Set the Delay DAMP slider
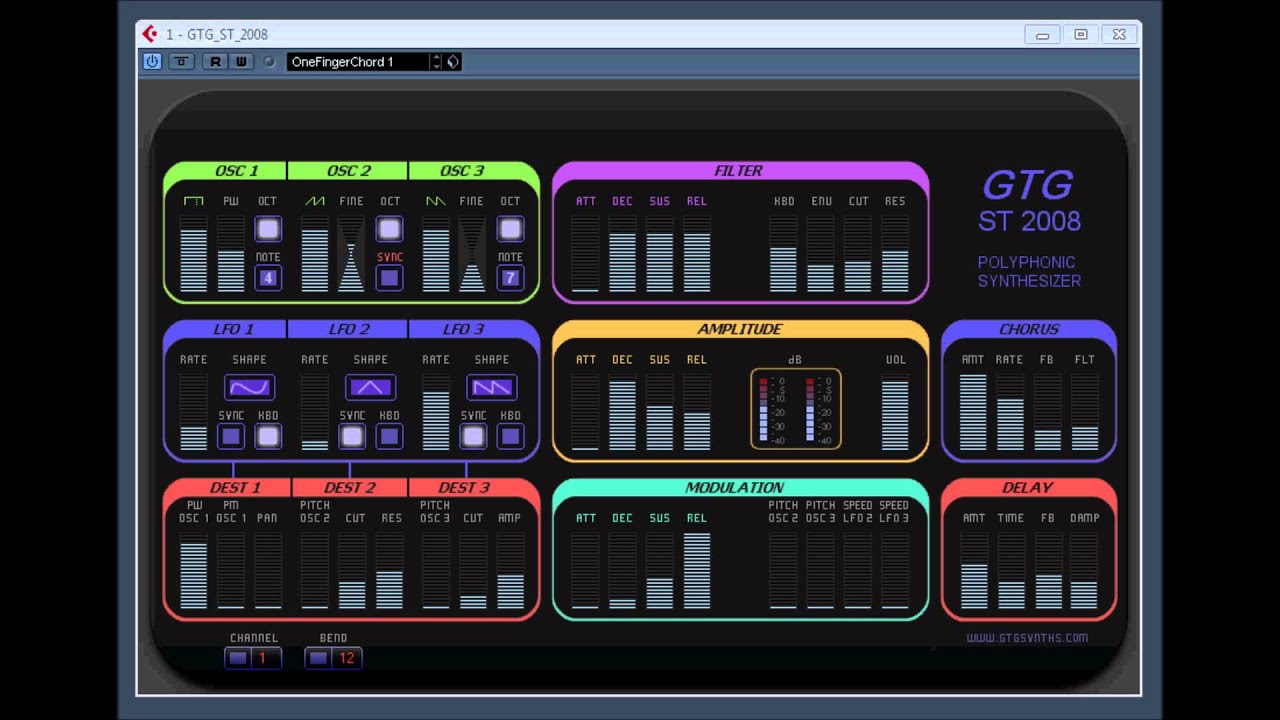The width and height of the screenshot is (1280, 720). [1085, 570]
